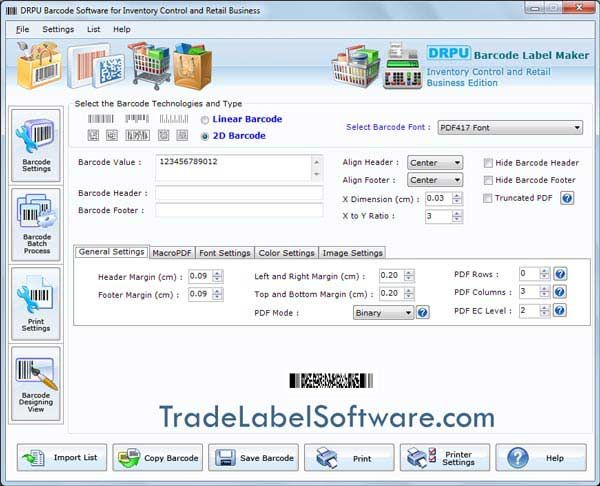Click the Barcode Header input field

(239, 193)
